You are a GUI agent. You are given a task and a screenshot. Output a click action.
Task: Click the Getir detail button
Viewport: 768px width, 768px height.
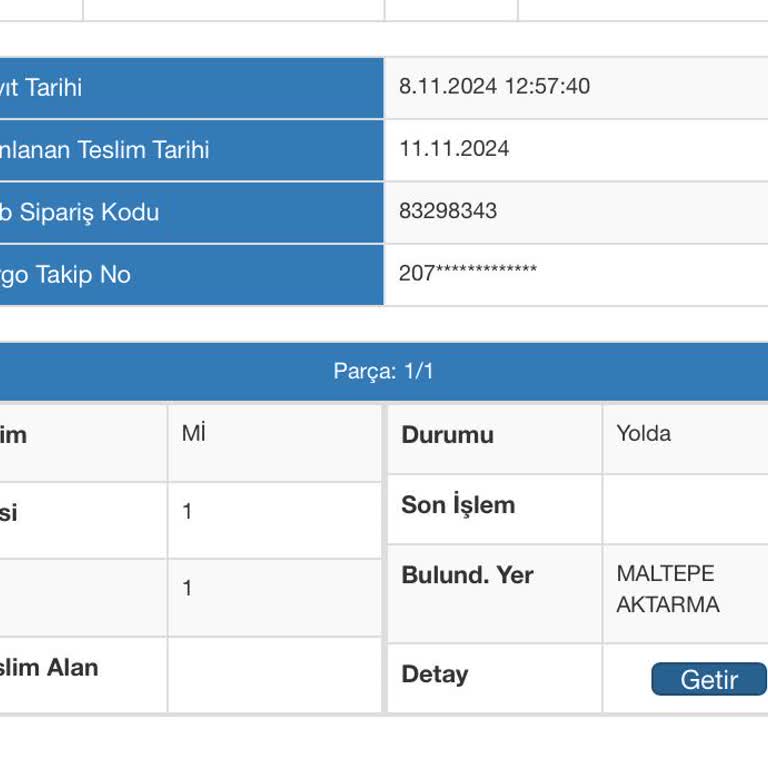tap(709, 679)
